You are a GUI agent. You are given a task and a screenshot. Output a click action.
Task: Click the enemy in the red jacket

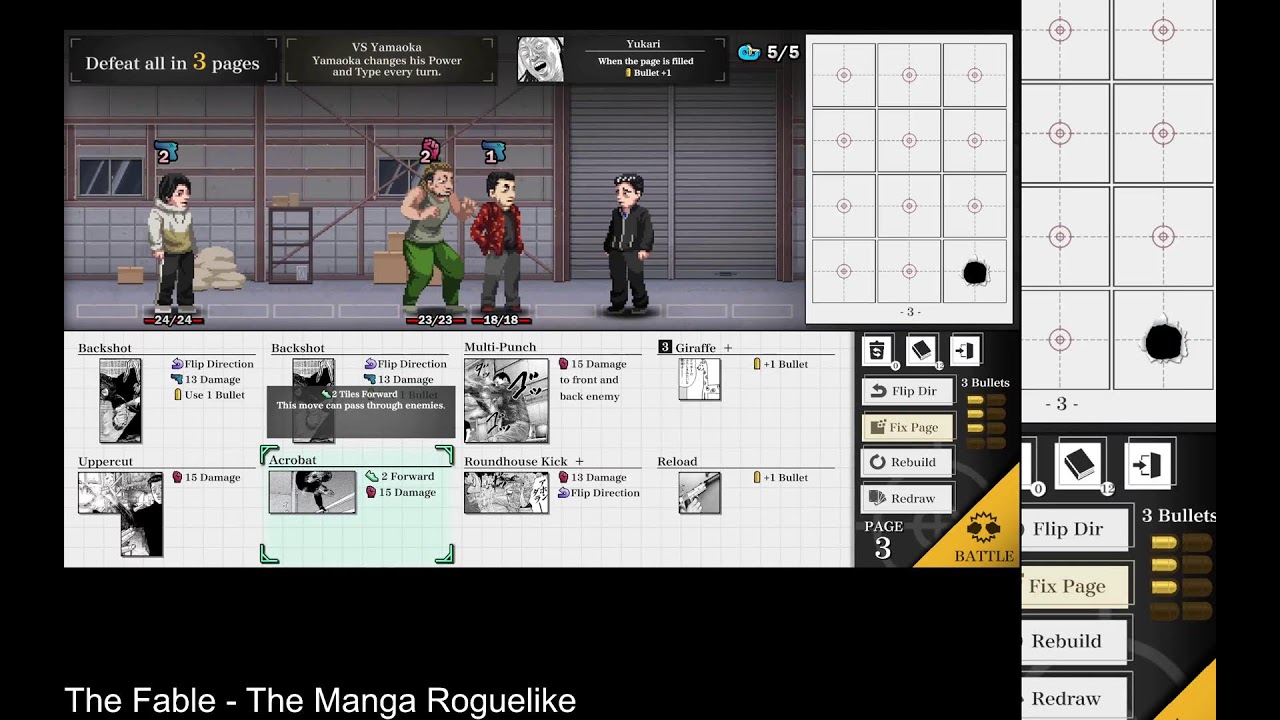click(x=499, y=240)
